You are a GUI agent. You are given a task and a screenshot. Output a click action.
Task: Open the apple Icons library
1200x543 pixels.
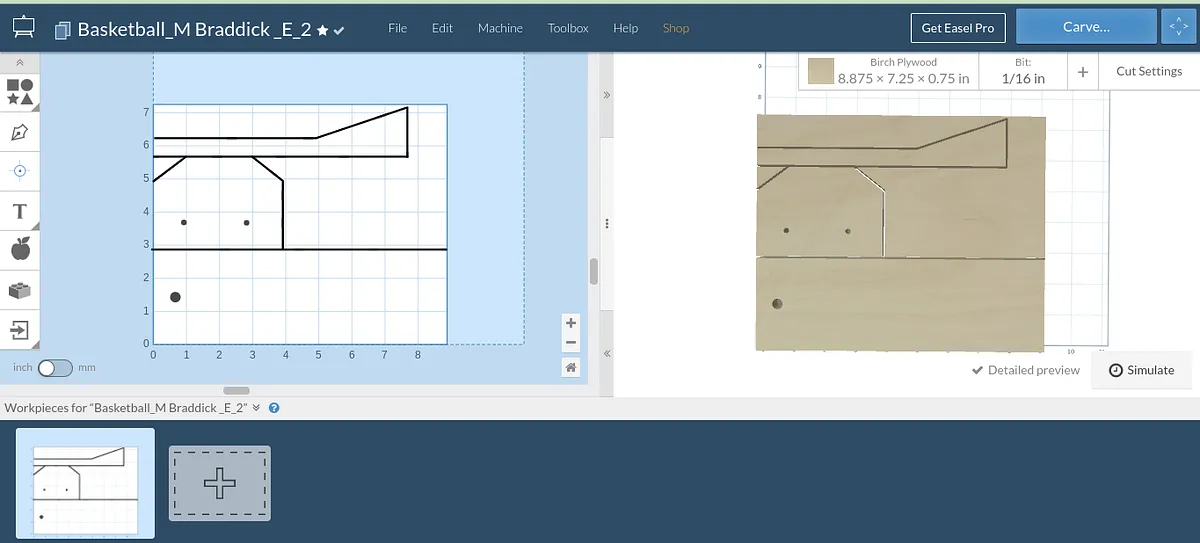20,250
